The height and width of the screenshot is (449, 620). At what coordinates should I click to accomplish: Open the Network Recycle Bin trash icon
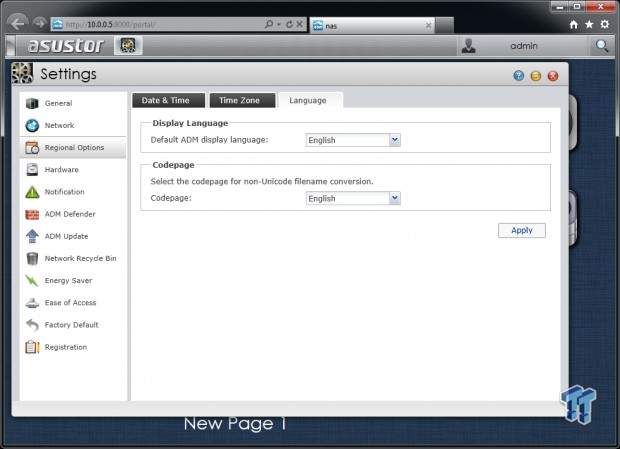32,258
